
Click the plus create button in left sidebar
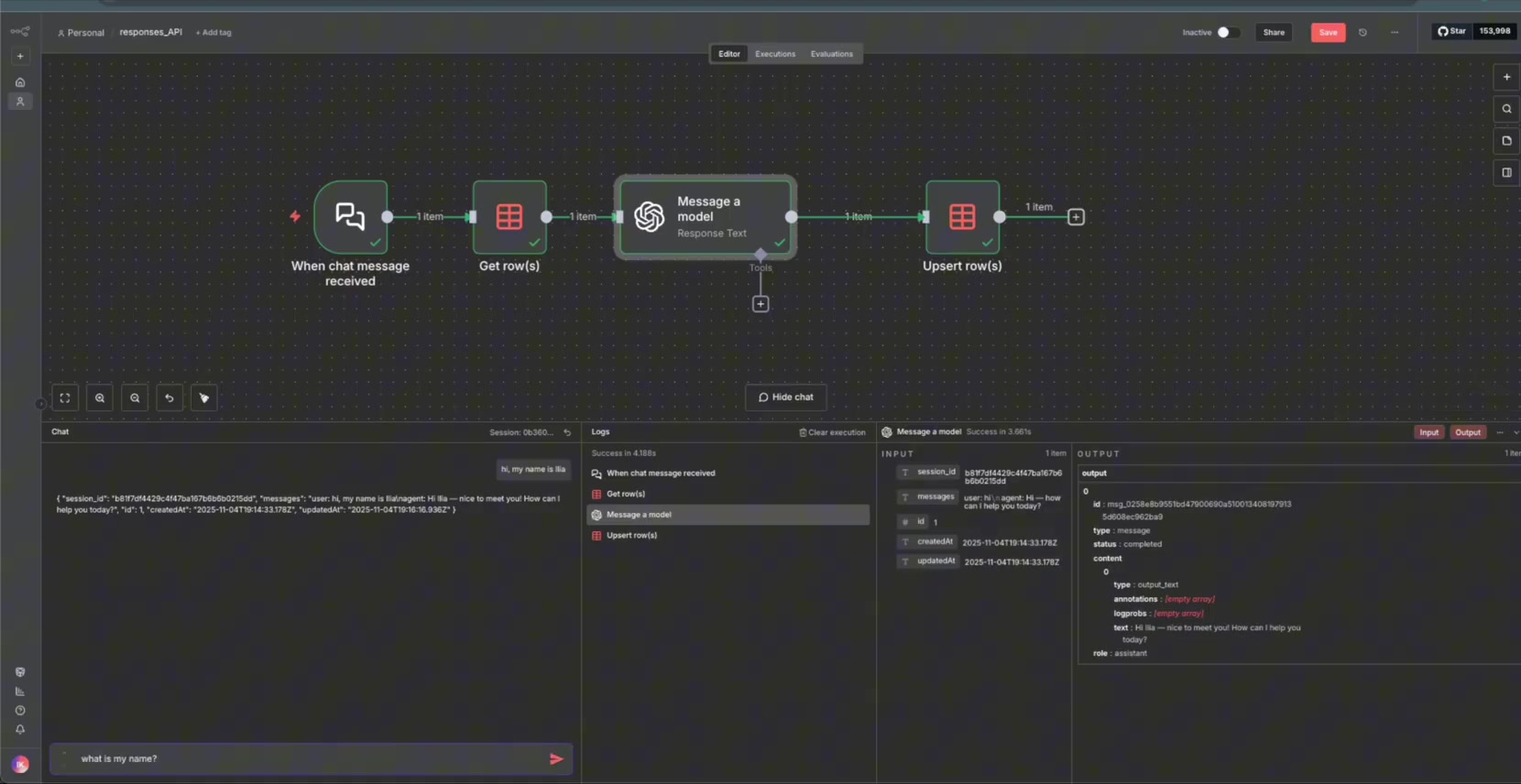(20, 56)
